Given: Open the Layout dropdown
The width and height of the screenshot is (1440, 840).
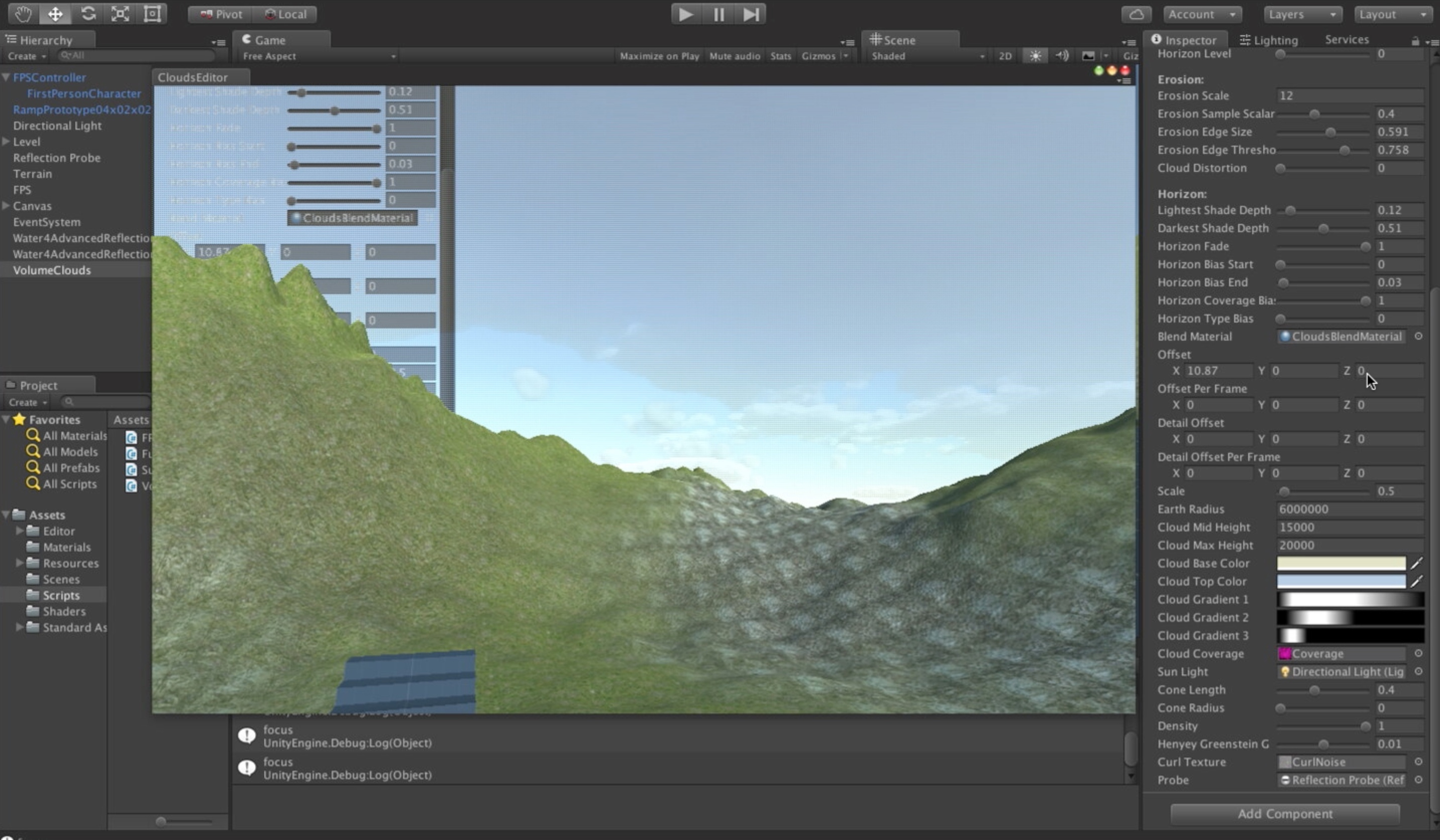Looking at the screenshot, I should coord(1393,14).
